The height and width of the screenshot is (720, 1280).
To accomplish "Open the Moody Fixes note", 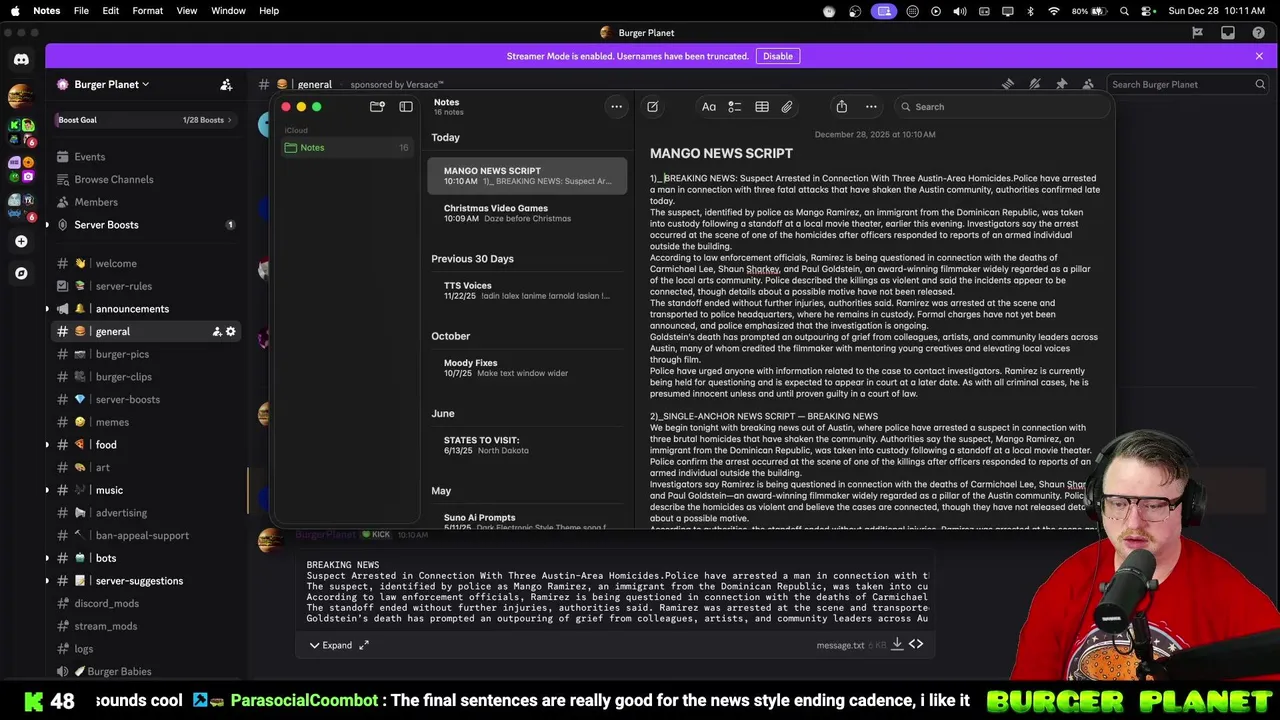I will (x=527, y=368).
